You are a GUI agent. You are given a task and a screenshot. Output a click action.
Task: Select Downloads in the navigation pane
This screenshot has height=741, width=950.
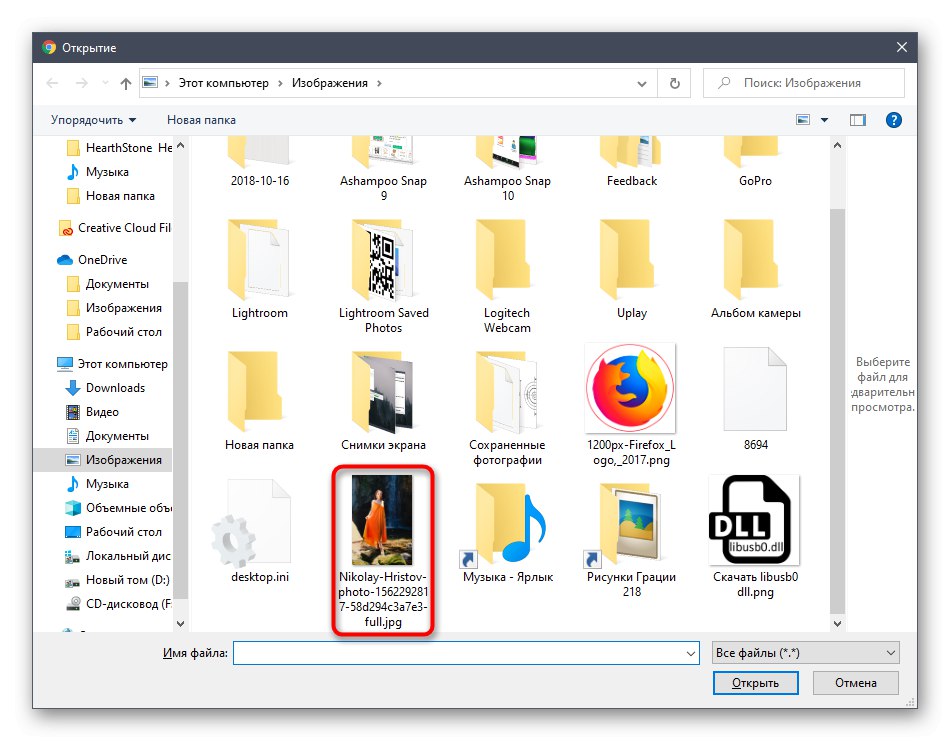[105, 388]
